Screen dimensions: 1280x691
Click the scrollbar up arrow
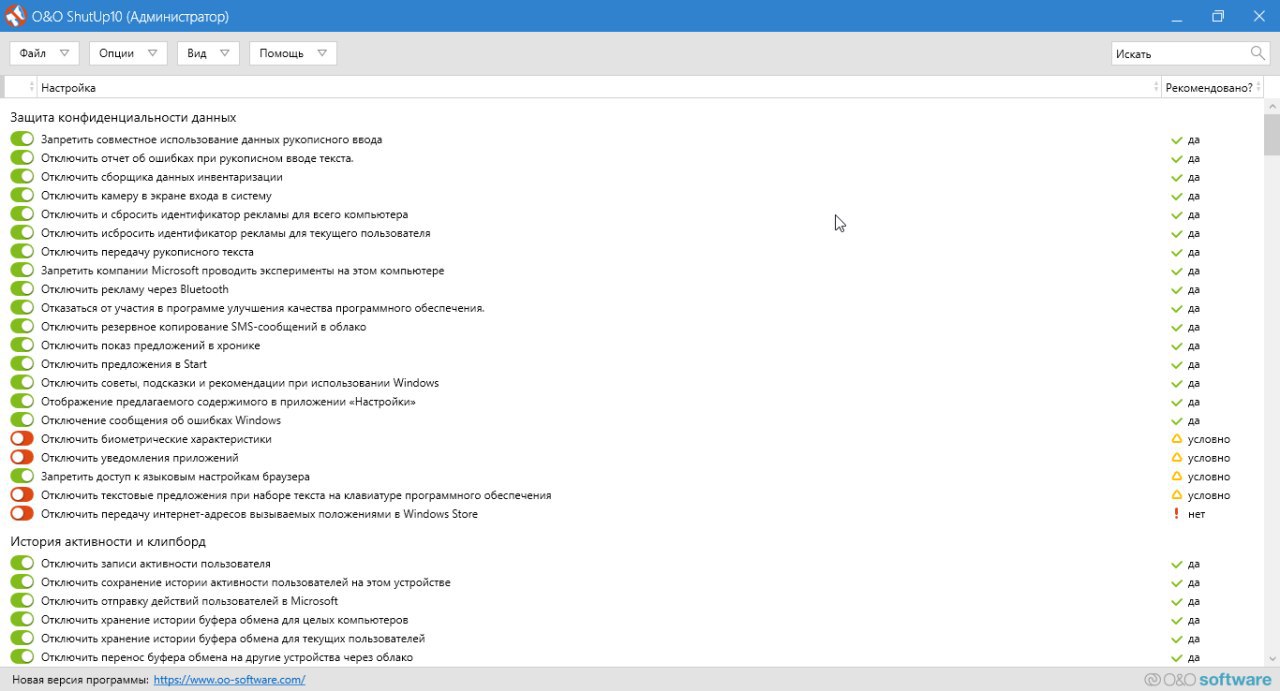[1271, 106]
